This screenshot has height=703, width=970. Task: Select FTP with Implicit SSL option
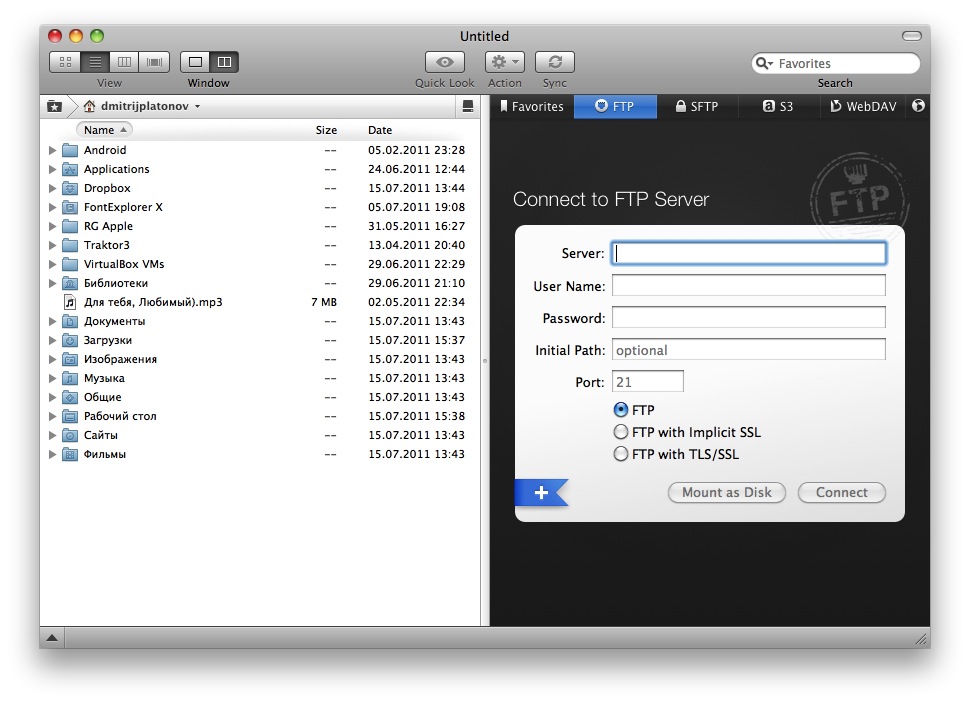click(x=621, y=432)
